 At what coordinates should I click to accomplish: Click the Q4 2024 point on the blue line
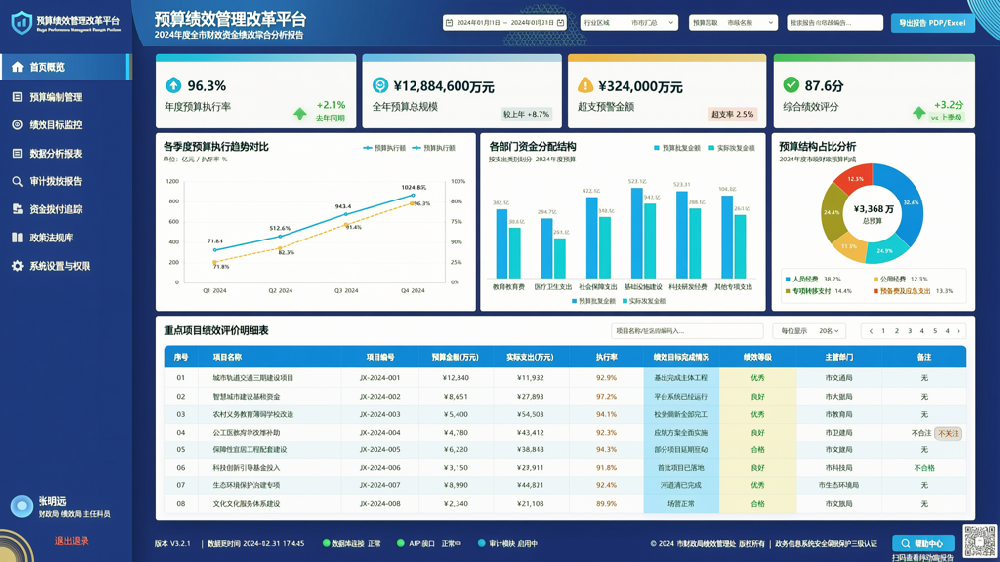tap(413, 196)
